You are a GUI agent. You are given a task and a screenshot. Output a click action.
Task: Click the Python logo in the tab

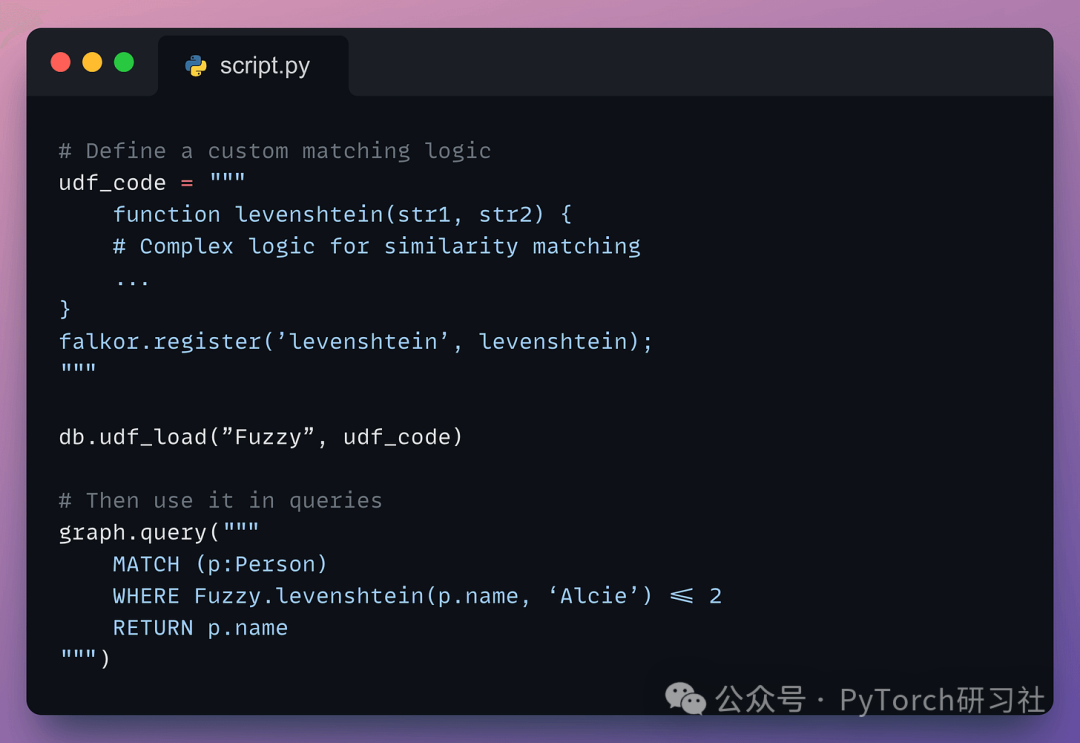pos(196,66)
